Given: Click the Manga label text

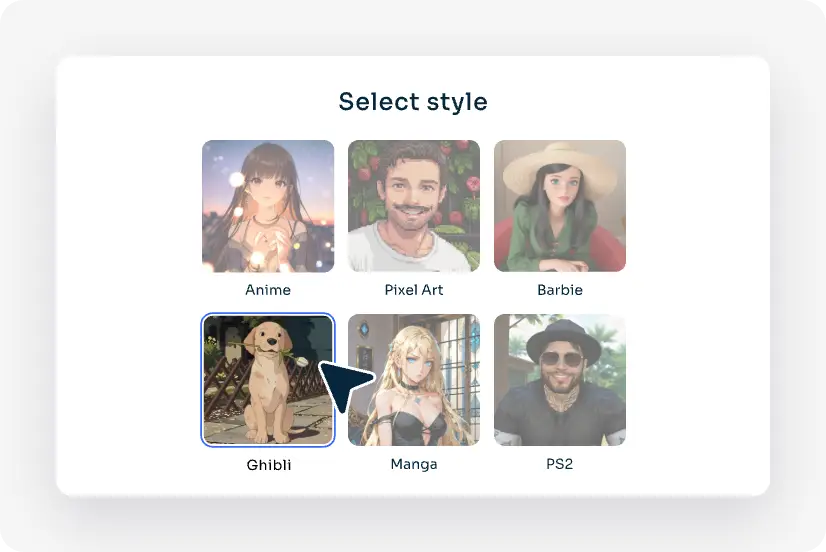Looking at the screenshot, I should coord(414,464).
